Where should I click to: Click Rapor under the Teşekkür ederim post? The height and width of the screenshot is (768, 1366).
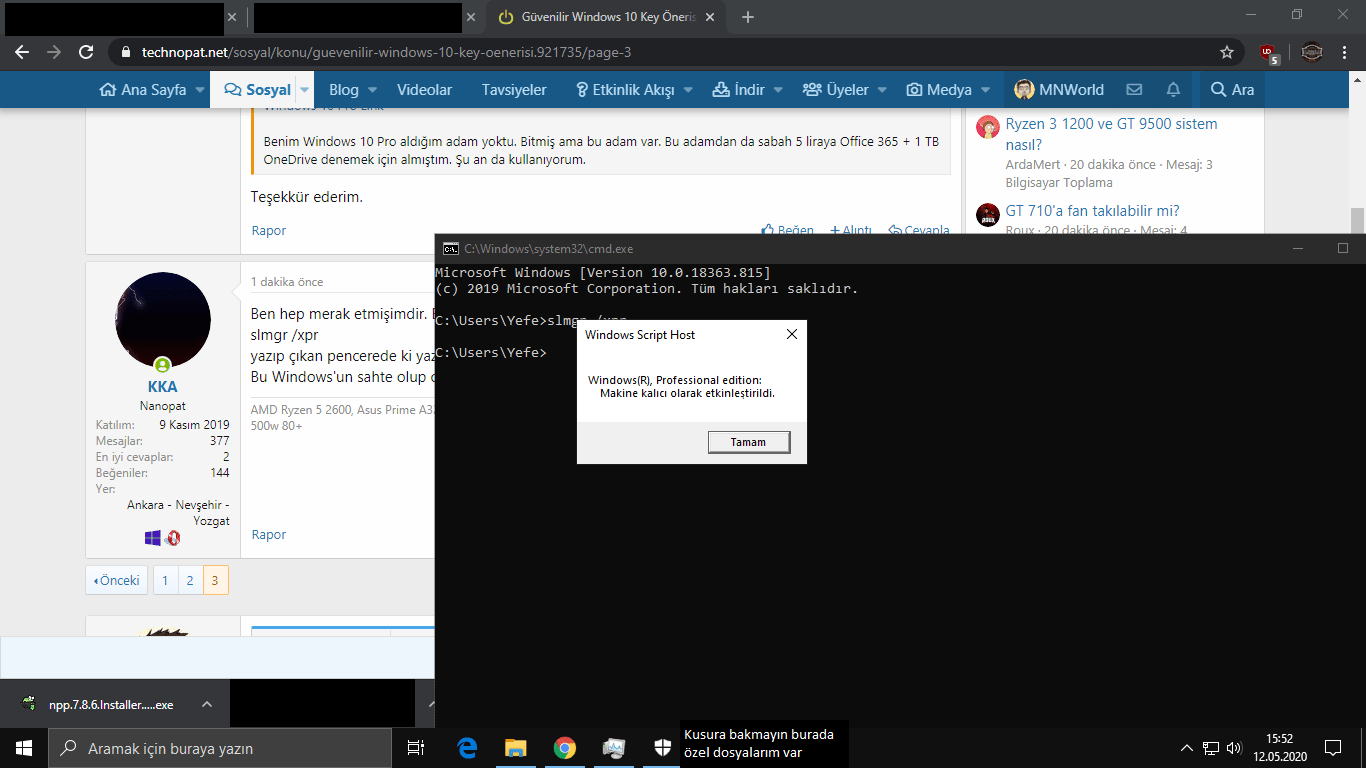point(269,230)
